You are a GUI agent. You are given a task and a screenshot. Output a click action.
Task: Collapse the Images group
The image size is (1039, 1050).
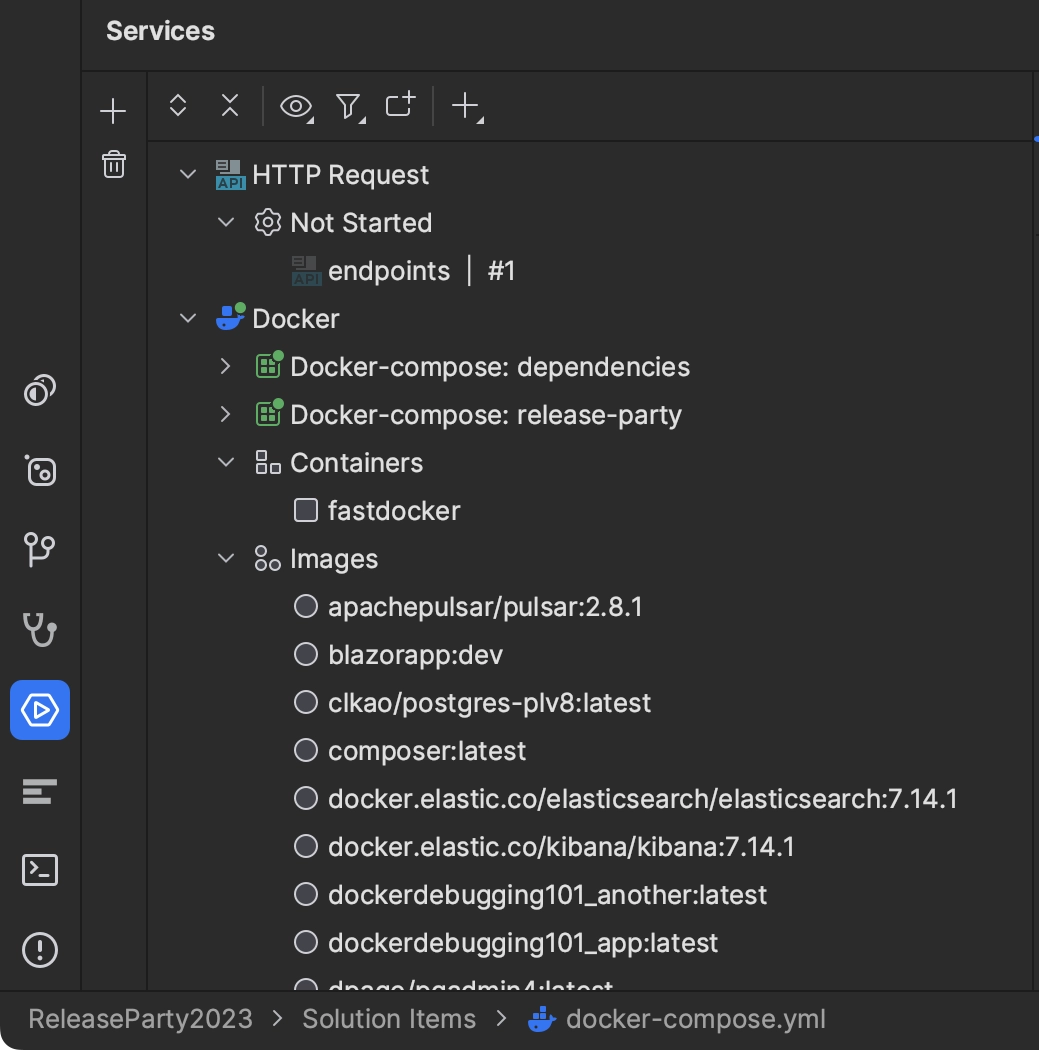[x=226, y=558]
